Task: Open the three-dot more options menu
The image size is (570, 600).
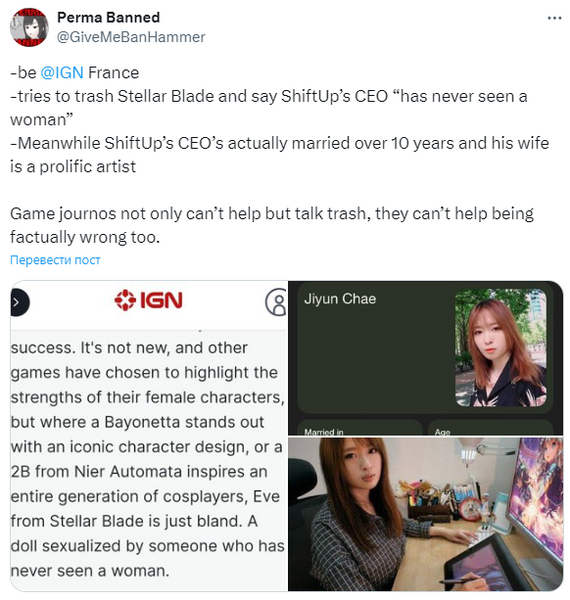Action: 554,18
